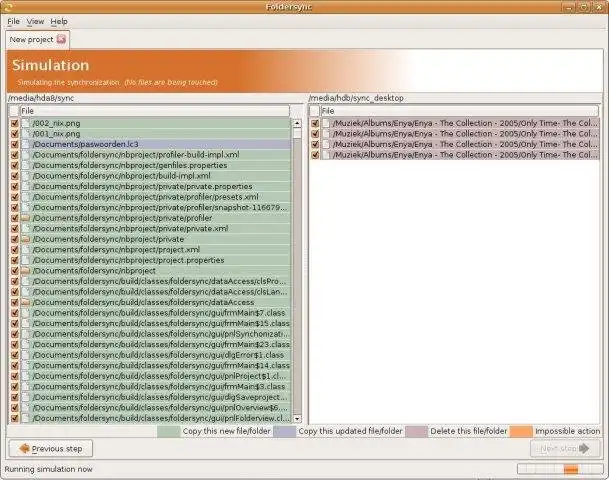Click the file icon next to paswoorden.lc3
The width and height of the screenshot is (609, 480).
[x=25, y=144]
